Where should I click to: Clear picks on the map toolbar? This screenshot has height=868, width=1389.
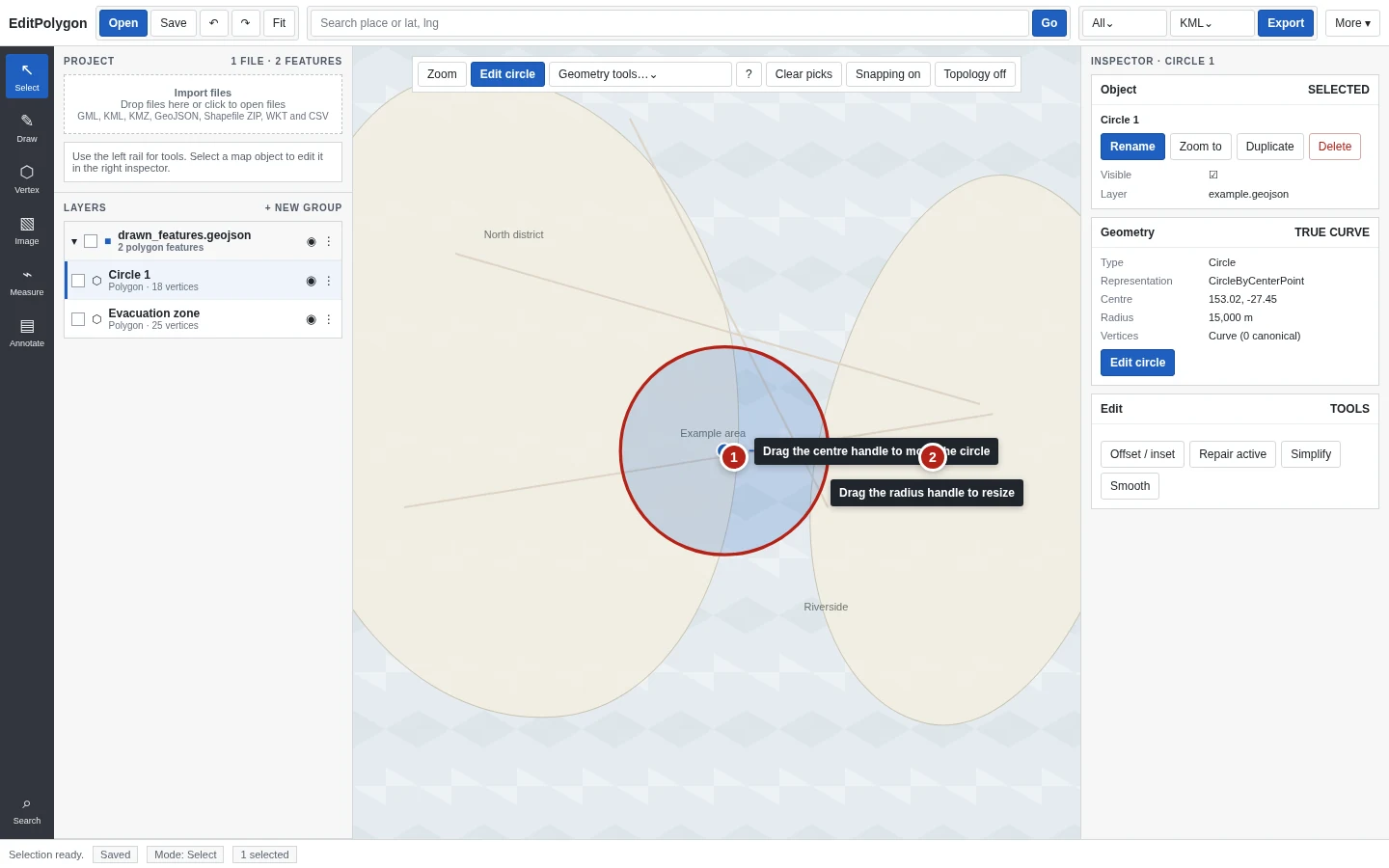click(803, 74)
